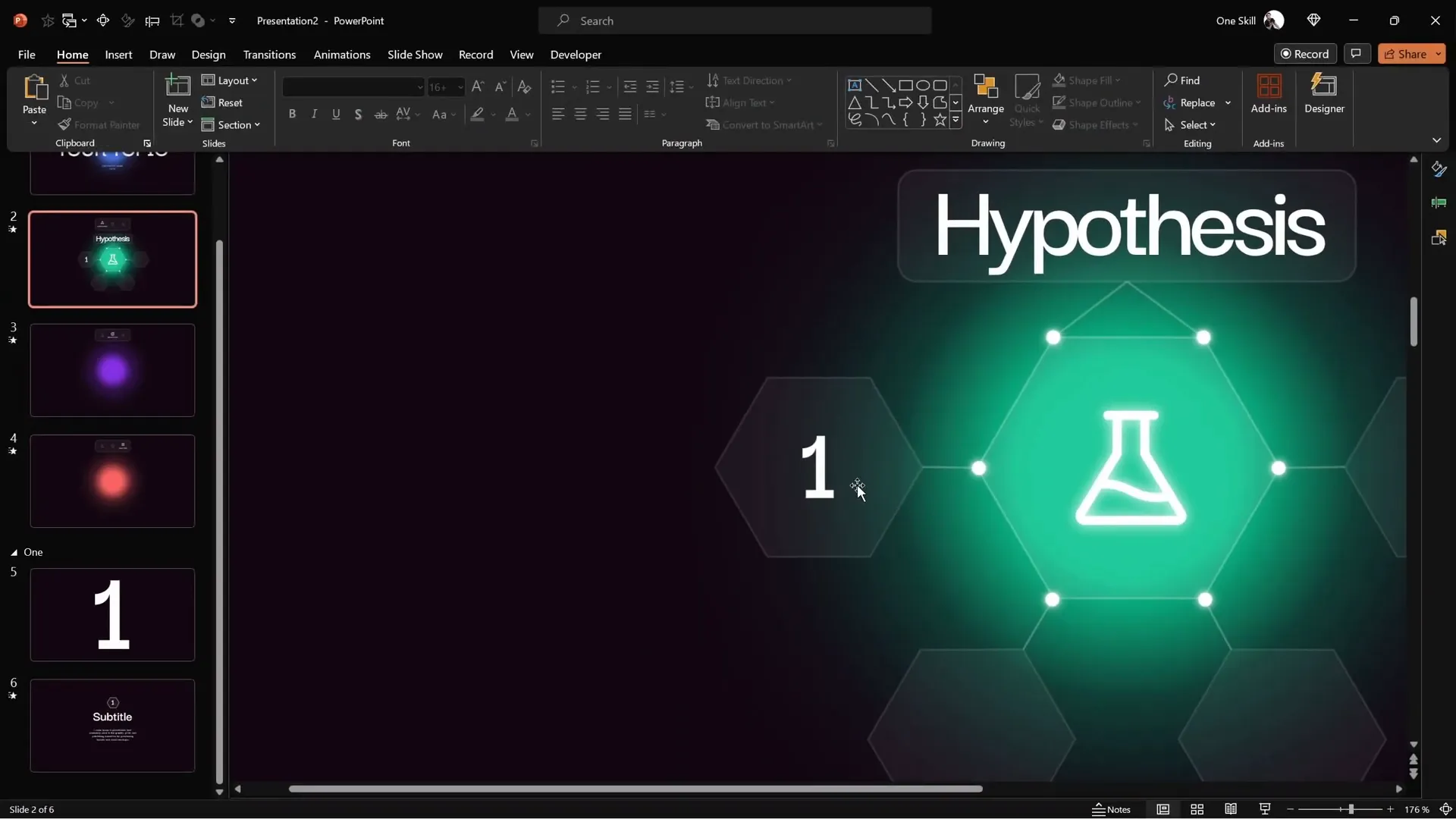The width and height of the screenshot is (1456, 819).
Task: Select slide 6 Subtitle thumbnail
Action: tap(112, 726)
